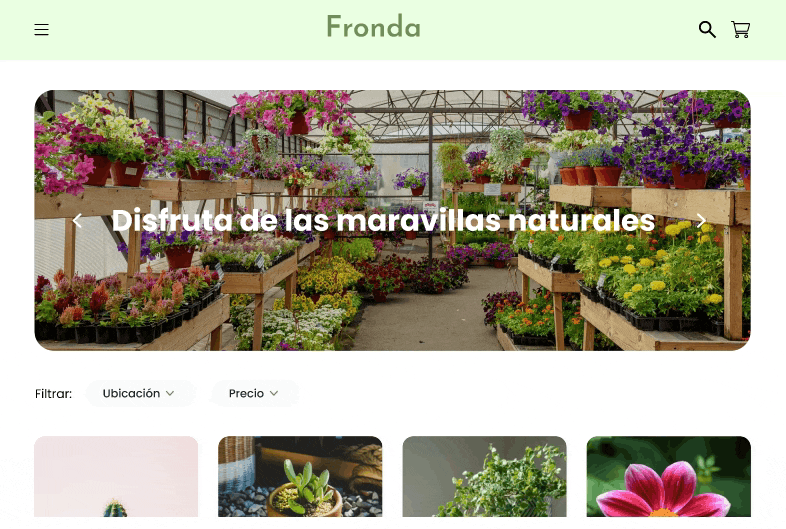
Task: Select the word 'Precio' in the filter
Action: [x=246, y=394]
